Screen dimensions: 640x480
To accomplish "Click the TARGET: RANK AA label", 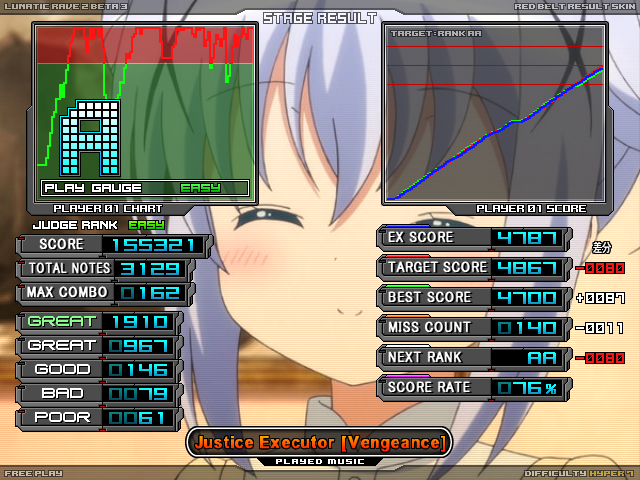I will click(x=436, y=33).
